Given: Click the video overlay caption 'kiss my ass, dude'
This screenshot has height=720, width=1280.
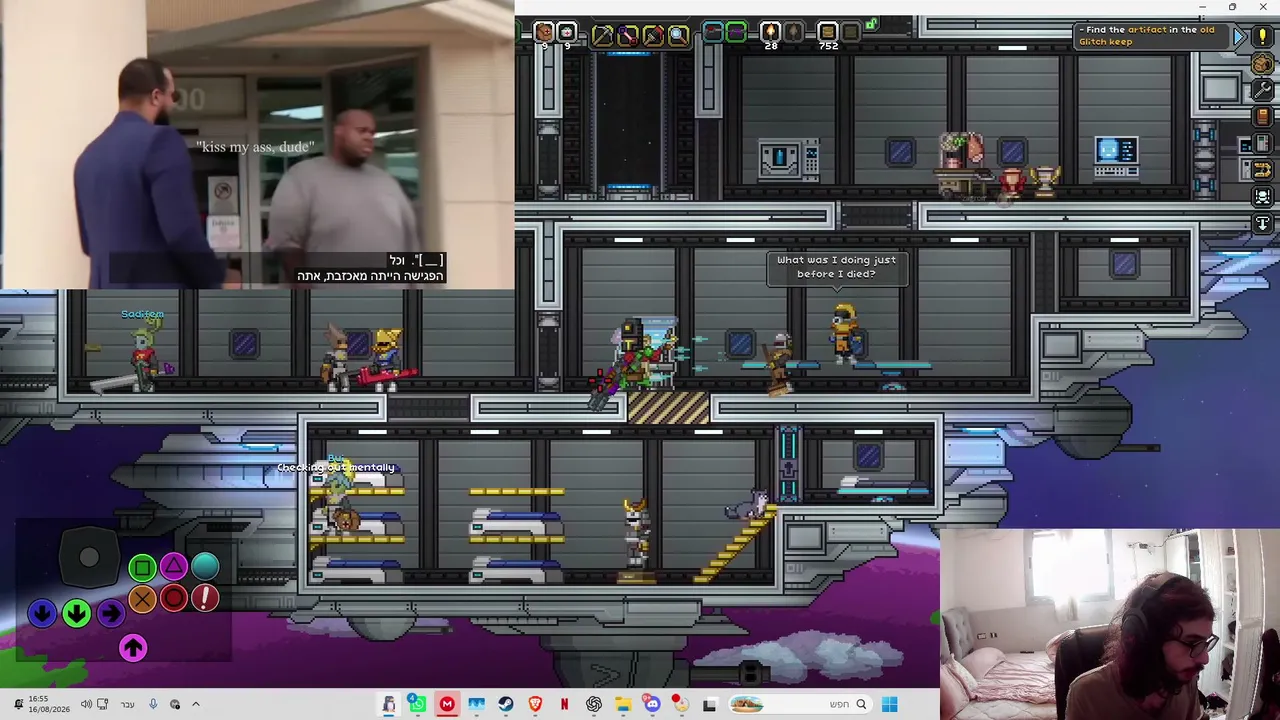Looking at the screenshot, I should (x=256, y=147).
